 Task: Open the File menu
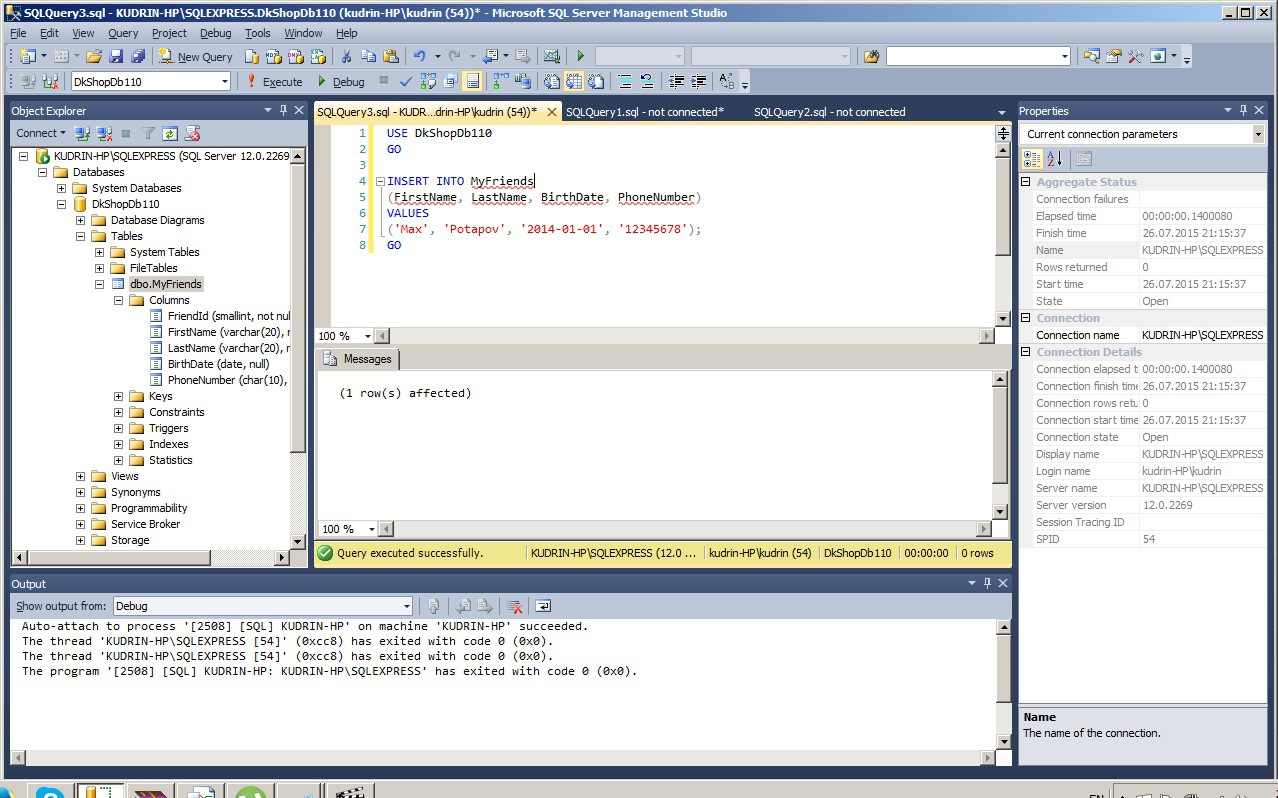(x=18, y=33)
